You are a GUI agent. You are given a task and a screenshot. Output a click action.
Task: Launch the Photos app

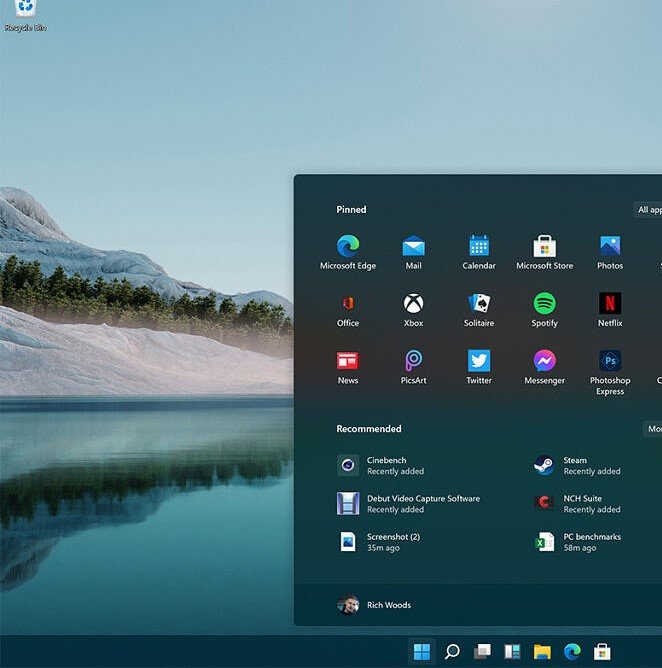[610, 252]
